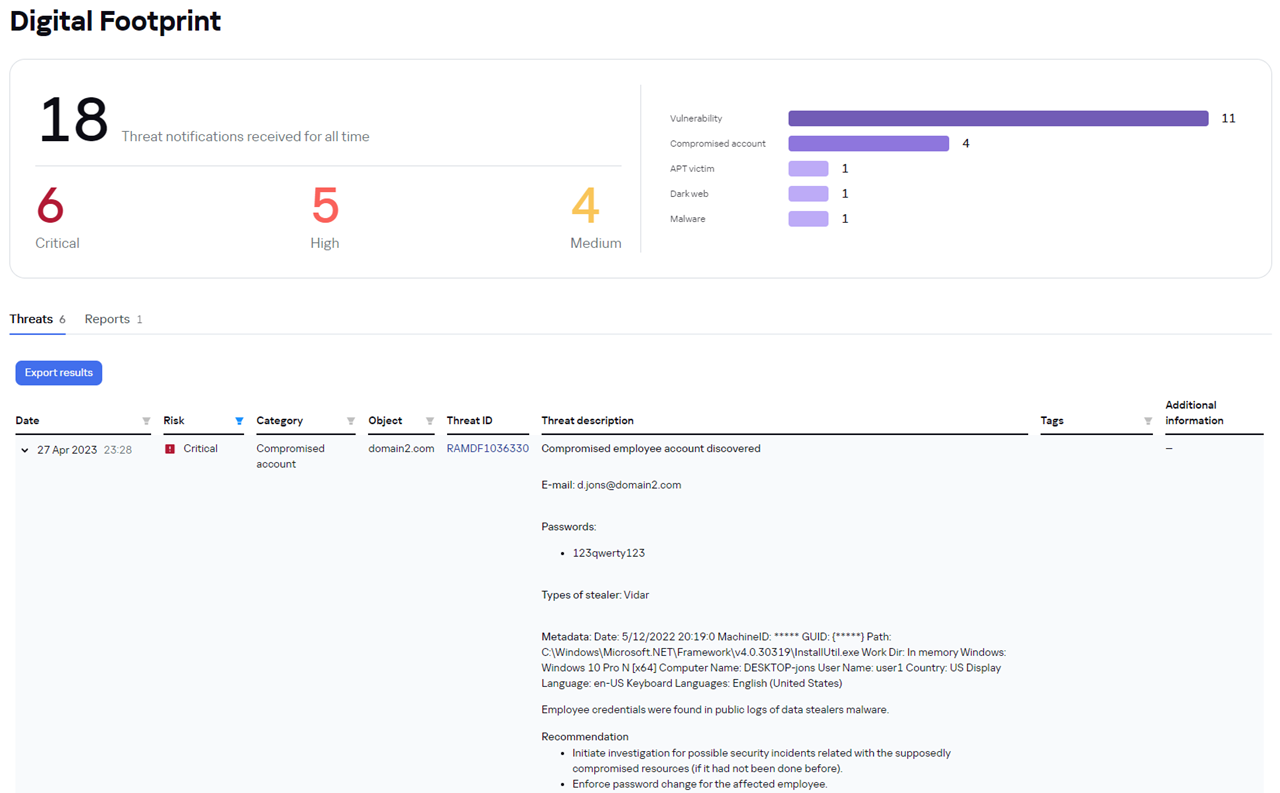Click the Medium count of 4
This screenshot has width=1280, height=793.
coord(585,206)
